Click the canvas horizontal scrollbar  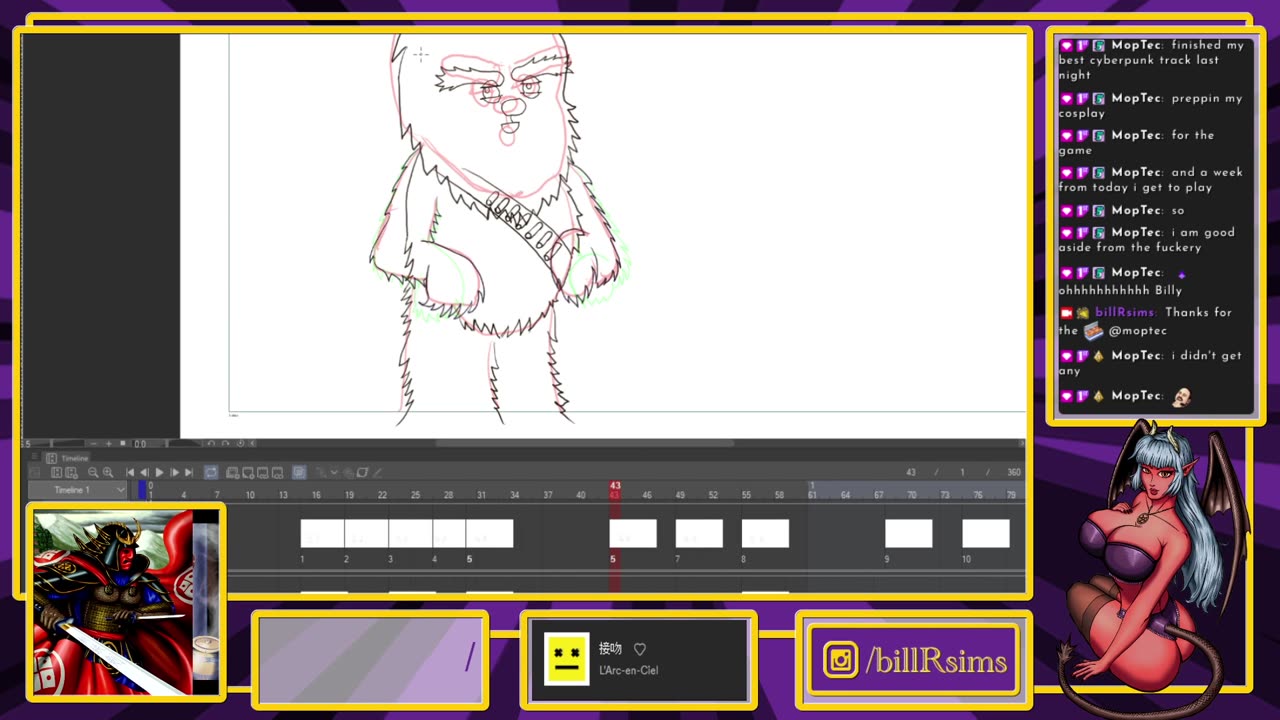click(x=585, y=443)
